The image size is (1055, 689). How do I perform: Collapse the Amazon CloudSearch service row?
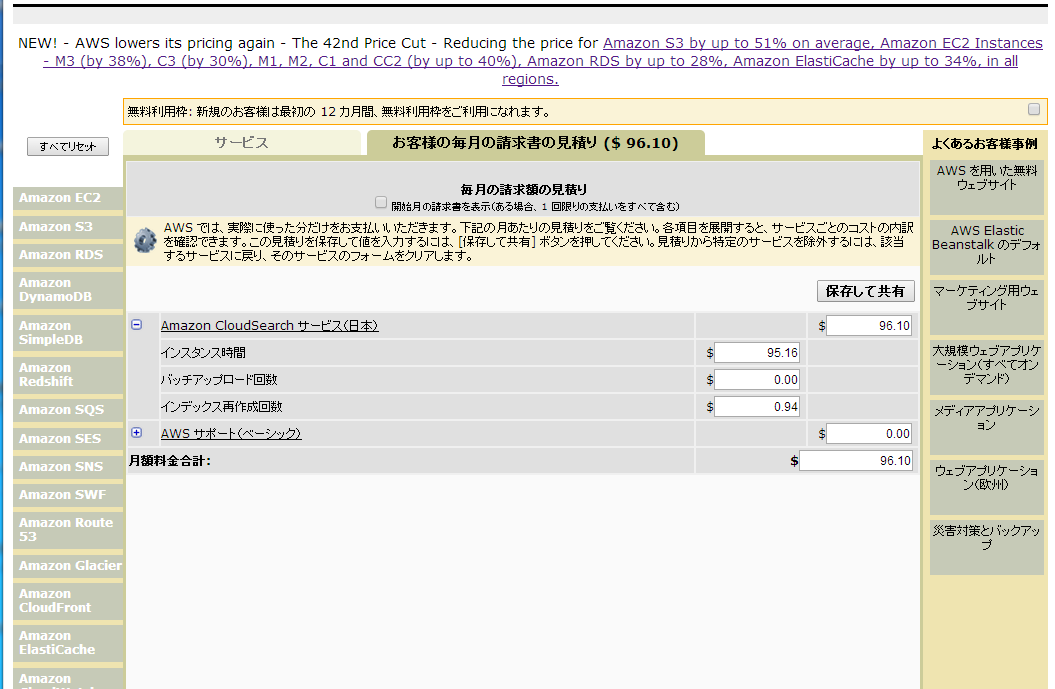coord(137,325)
